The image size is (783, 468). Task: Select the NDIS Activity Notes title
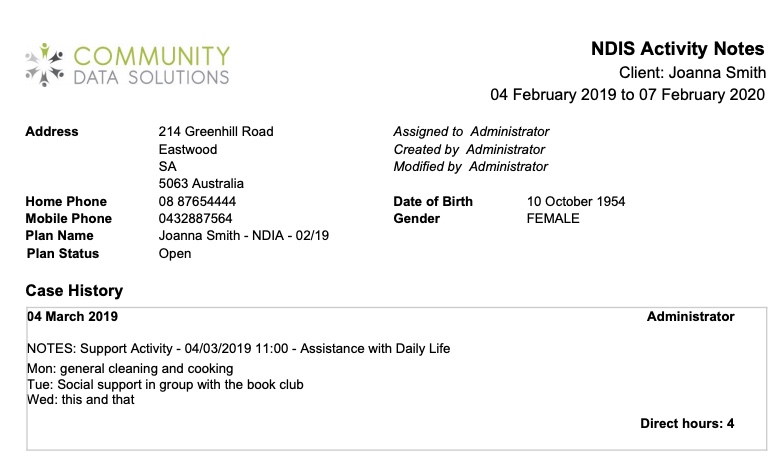(x=677, y=48)
